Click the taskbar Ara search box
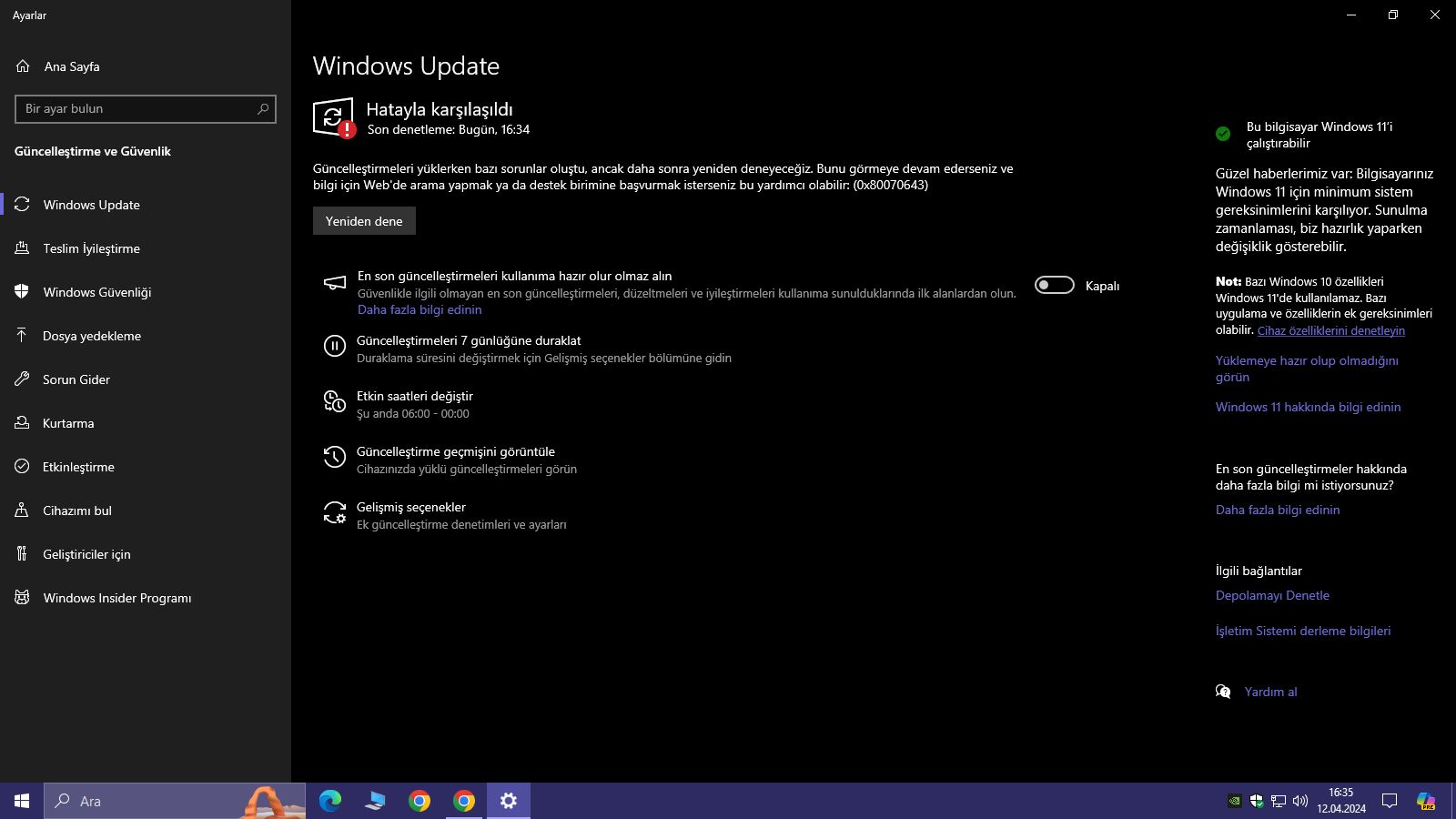The width and height of the screenshot is (1456, 819). pos(175,801)
